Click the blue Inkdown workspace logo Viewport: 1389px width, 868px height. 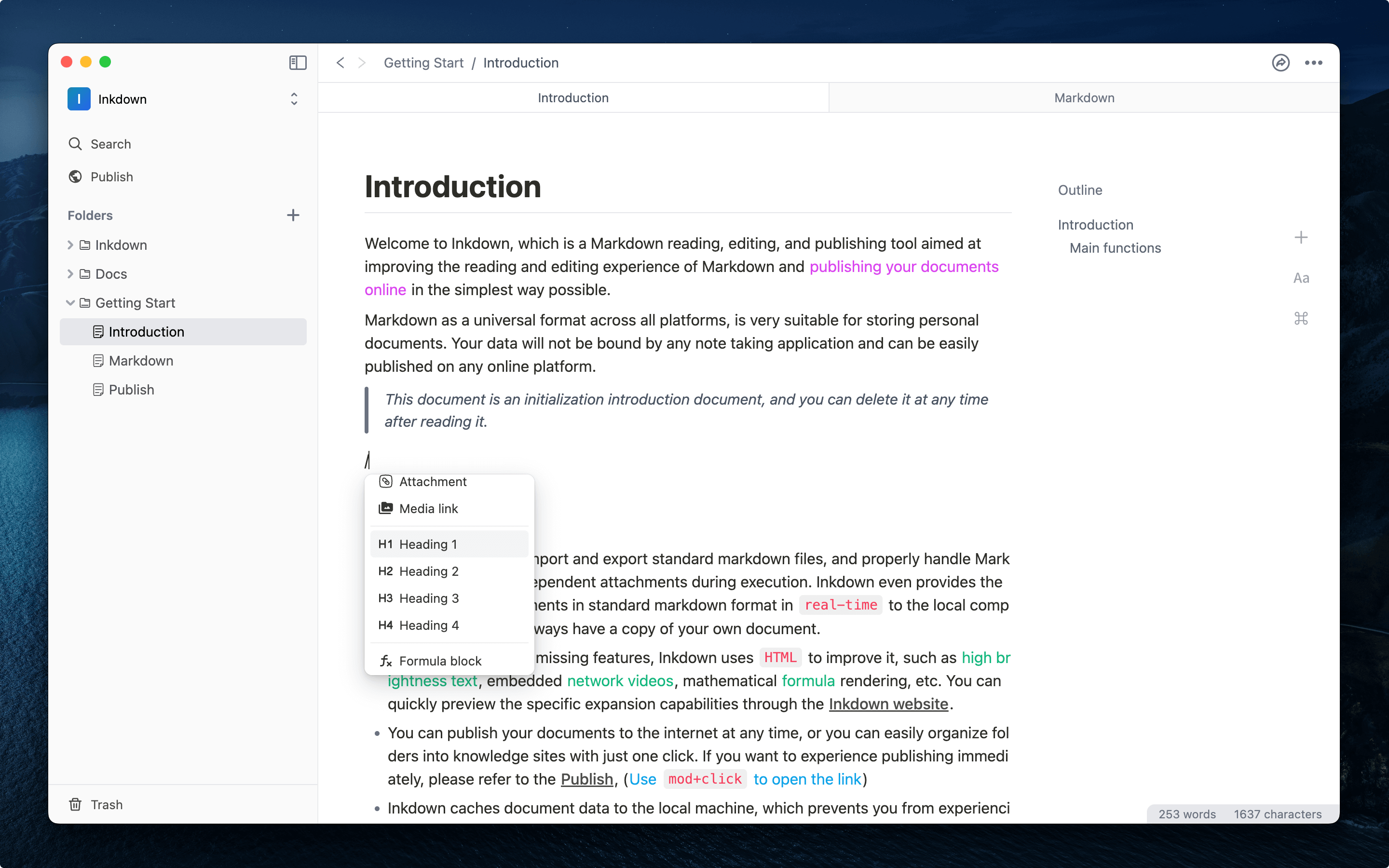[79, 99]
